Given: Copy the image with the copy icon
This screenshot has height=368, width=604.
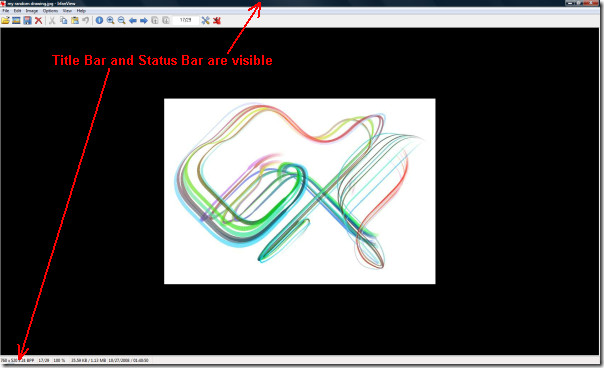Looking at the screenshot, I should pyautogui.click(x=64, y=20).
